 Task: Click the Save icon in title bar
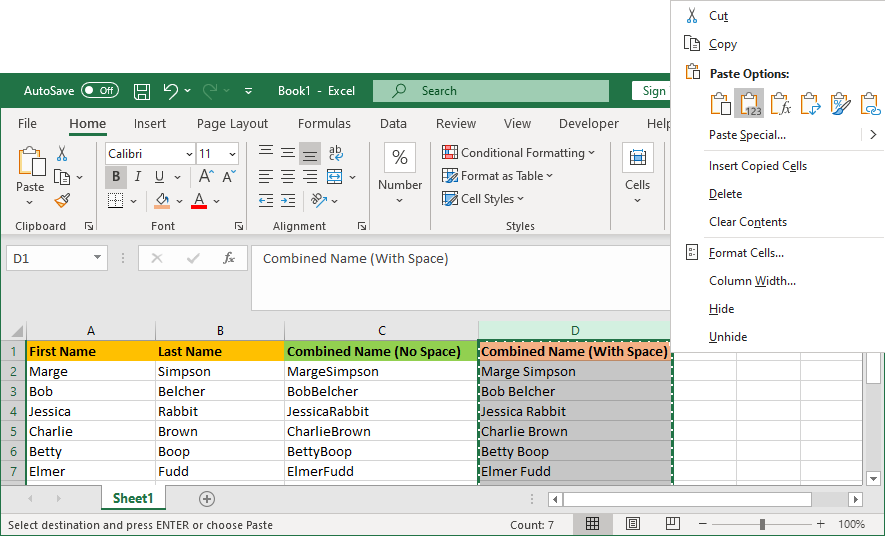point(142,91)
